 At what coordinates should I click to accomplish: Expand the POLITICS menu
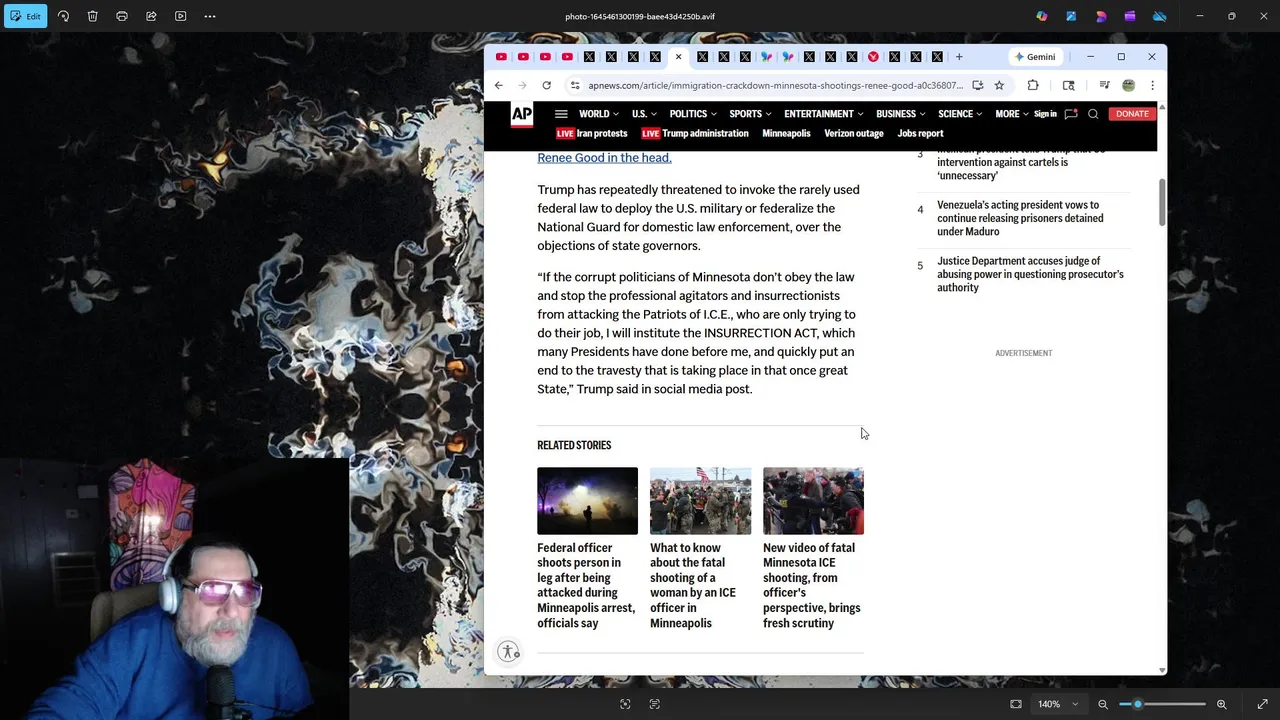692,114
